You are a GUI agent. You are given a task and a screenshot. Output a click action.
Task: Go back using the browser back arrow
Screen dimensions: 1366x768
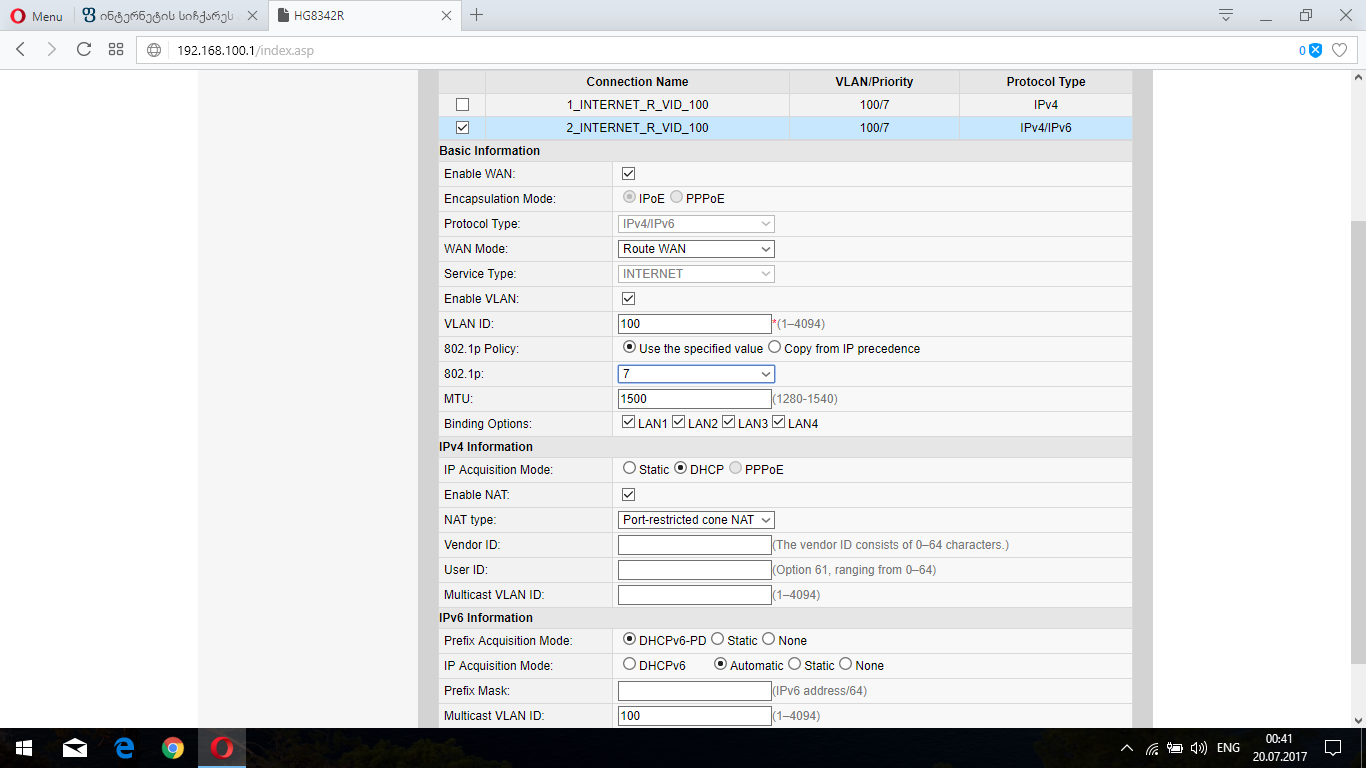[21, 49]
